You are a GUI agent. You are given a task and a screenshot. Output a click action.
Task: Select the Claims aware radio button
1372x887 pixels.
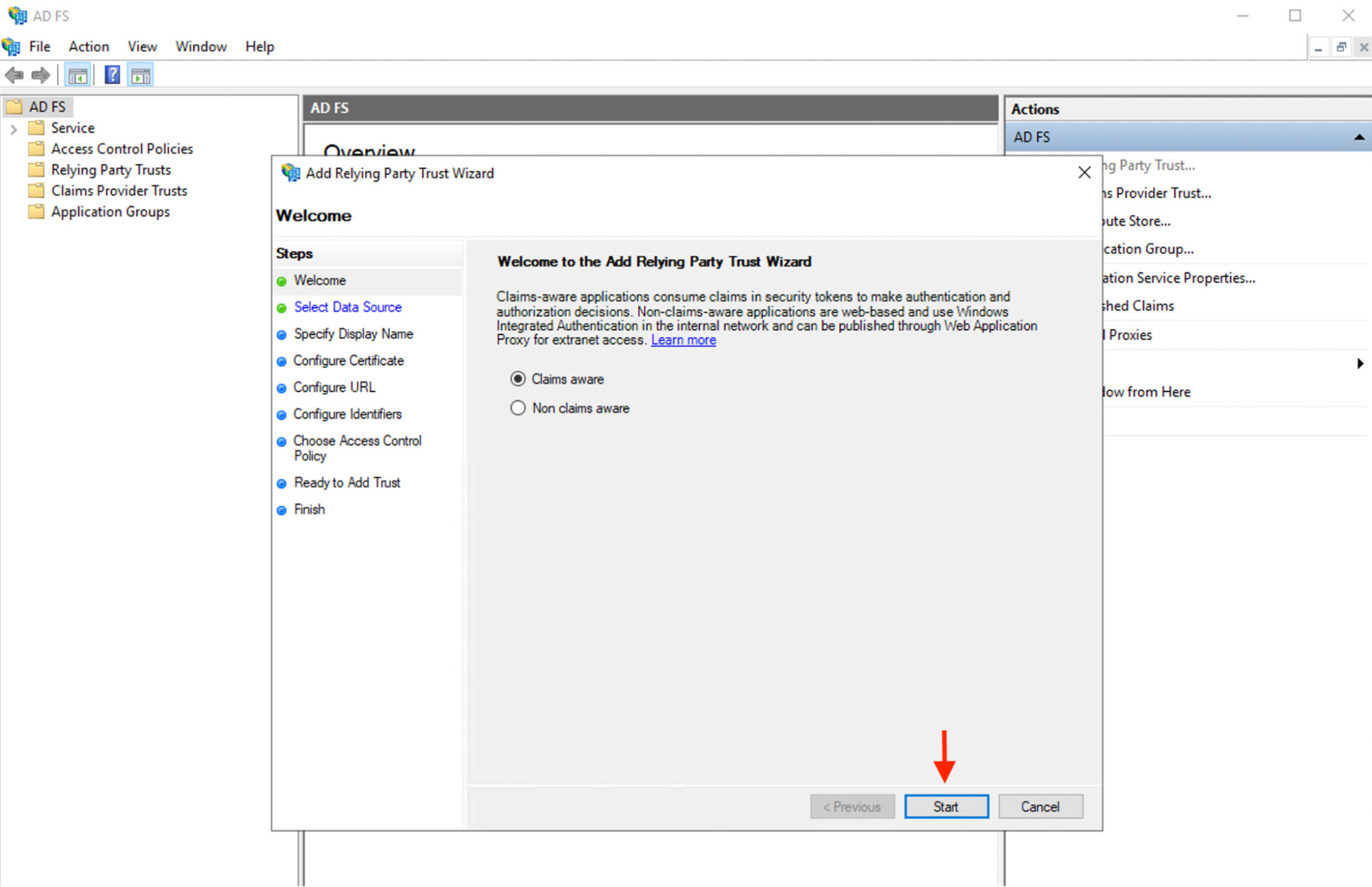[518, 378]
